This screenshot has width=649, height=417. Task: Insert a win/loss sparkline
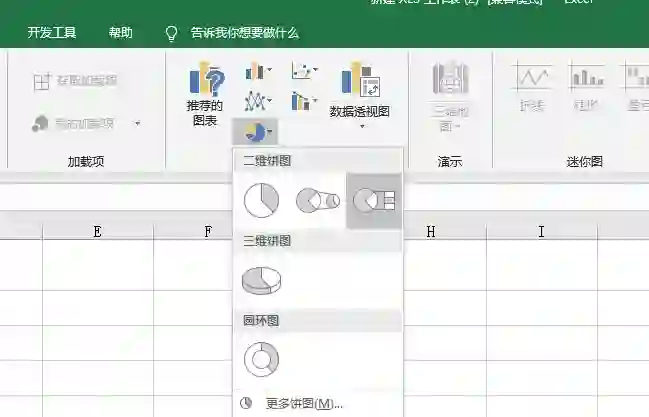click(x=637, y=88)
